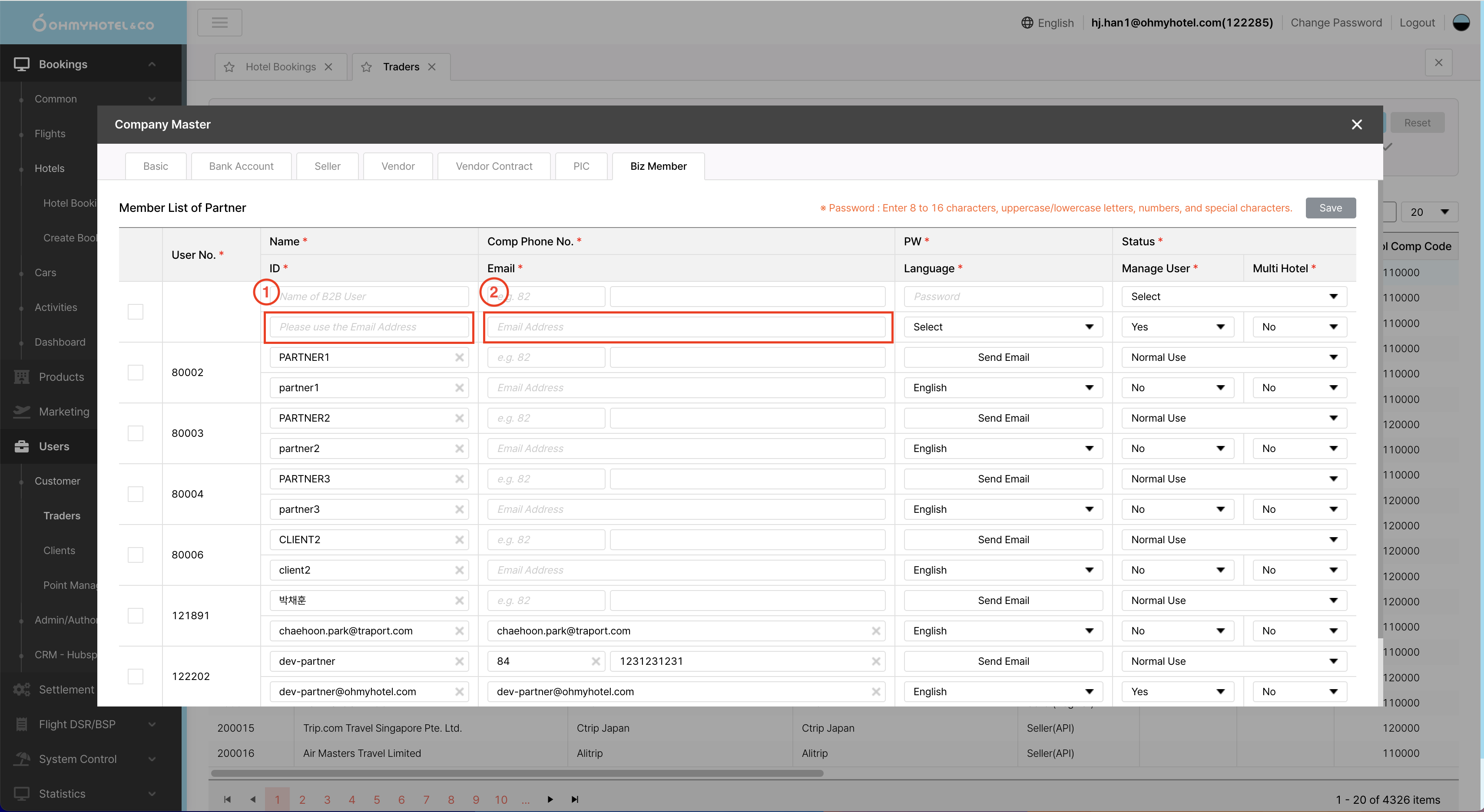Switch to the Vendor Contract tab

click(x=494, y=166)
